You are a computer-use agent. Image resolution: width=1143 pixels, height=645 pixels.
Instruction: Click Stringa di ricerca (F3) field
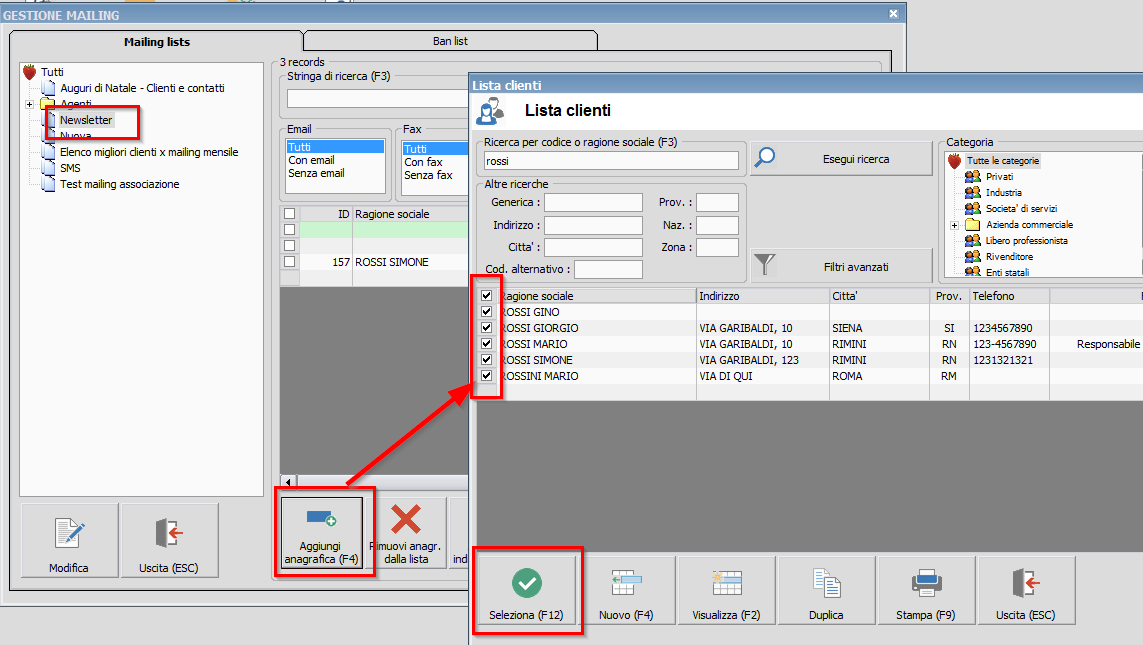[x=378, y=98]
